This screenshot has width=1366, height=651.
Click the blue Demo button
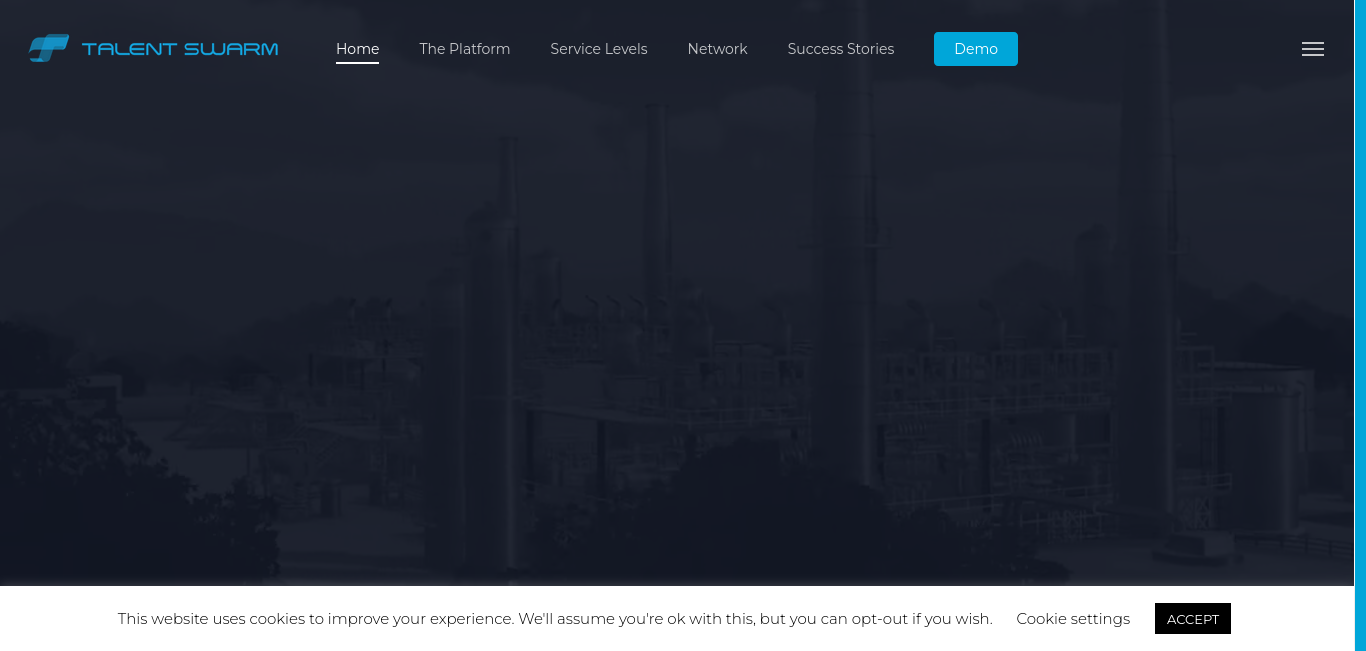pos(975,49)
